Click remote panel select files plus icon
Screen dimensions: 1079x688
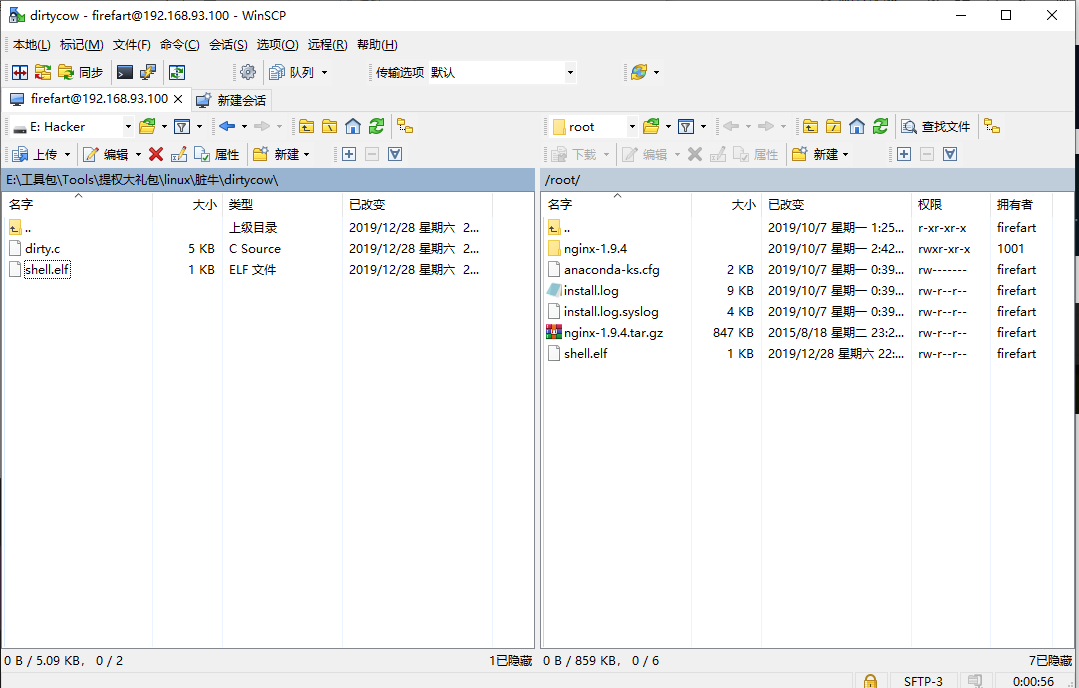(904, 155)
